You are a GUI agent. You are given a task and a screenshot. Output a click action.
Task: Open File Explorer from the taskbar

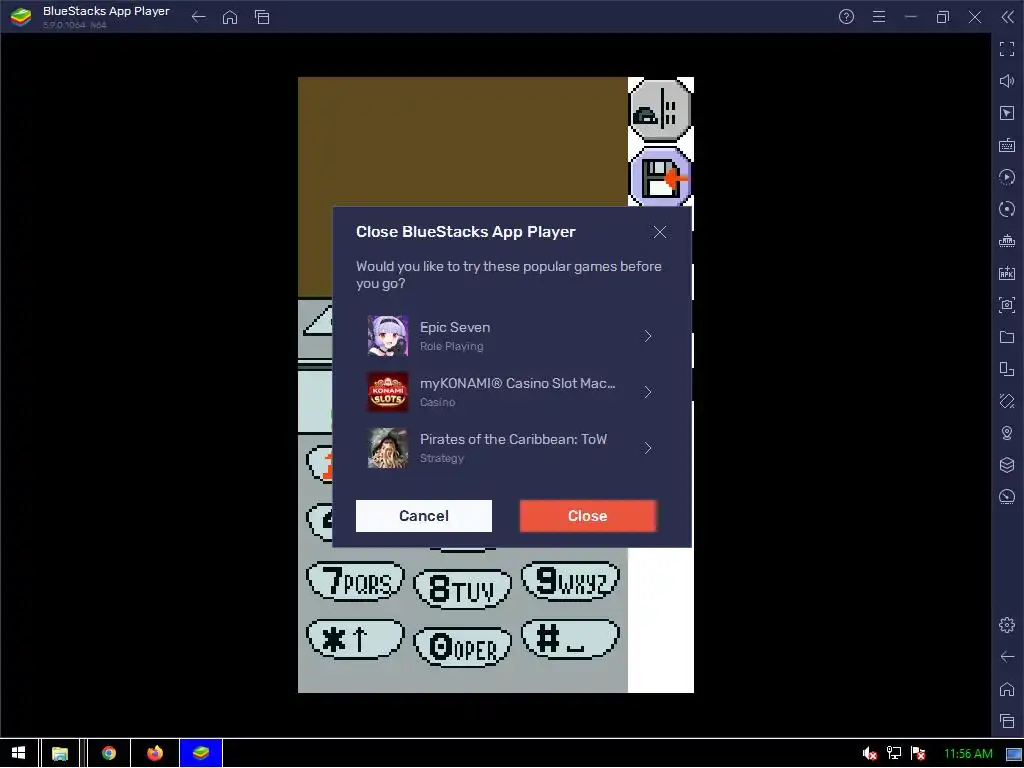click(60, 753)
